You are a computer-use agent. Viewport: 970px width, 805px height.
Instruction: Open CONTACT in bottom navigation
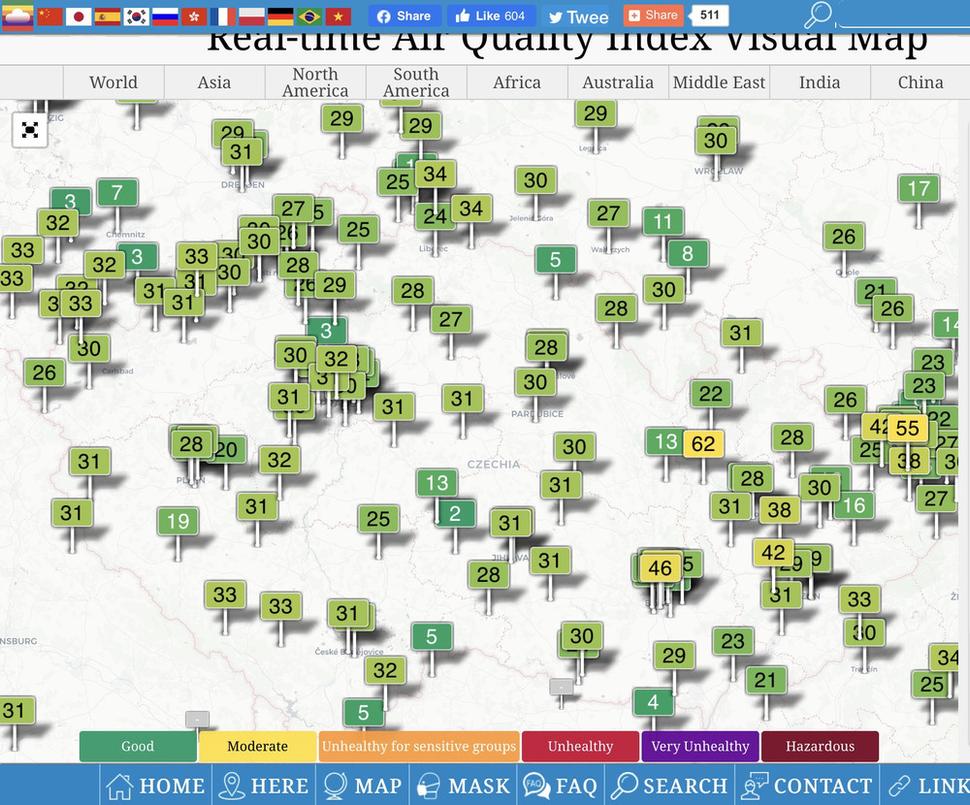click(807, 785)
